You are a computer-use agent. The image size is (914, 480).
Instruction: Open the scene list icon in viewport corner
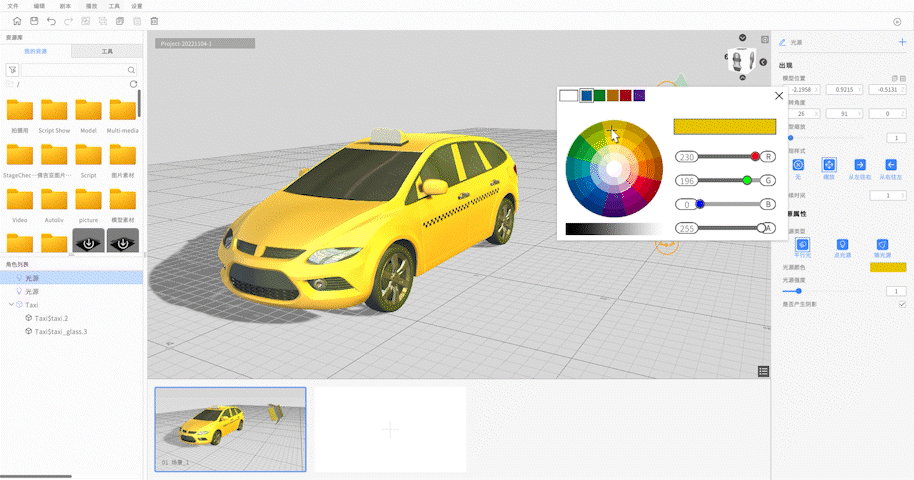[x=764, y=371]
